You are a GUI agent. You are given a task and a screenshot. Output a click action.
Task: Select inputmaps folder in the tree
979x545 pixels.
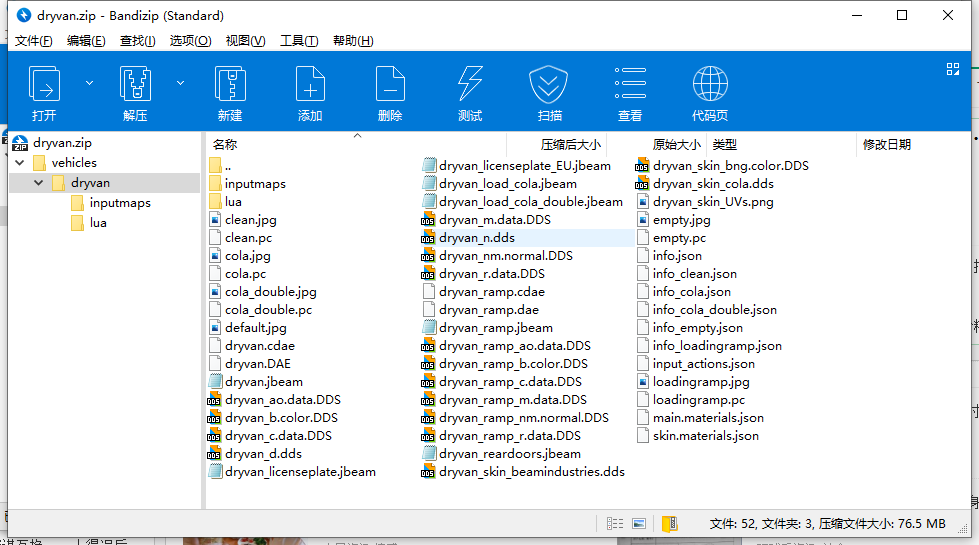tap(120, 203)
